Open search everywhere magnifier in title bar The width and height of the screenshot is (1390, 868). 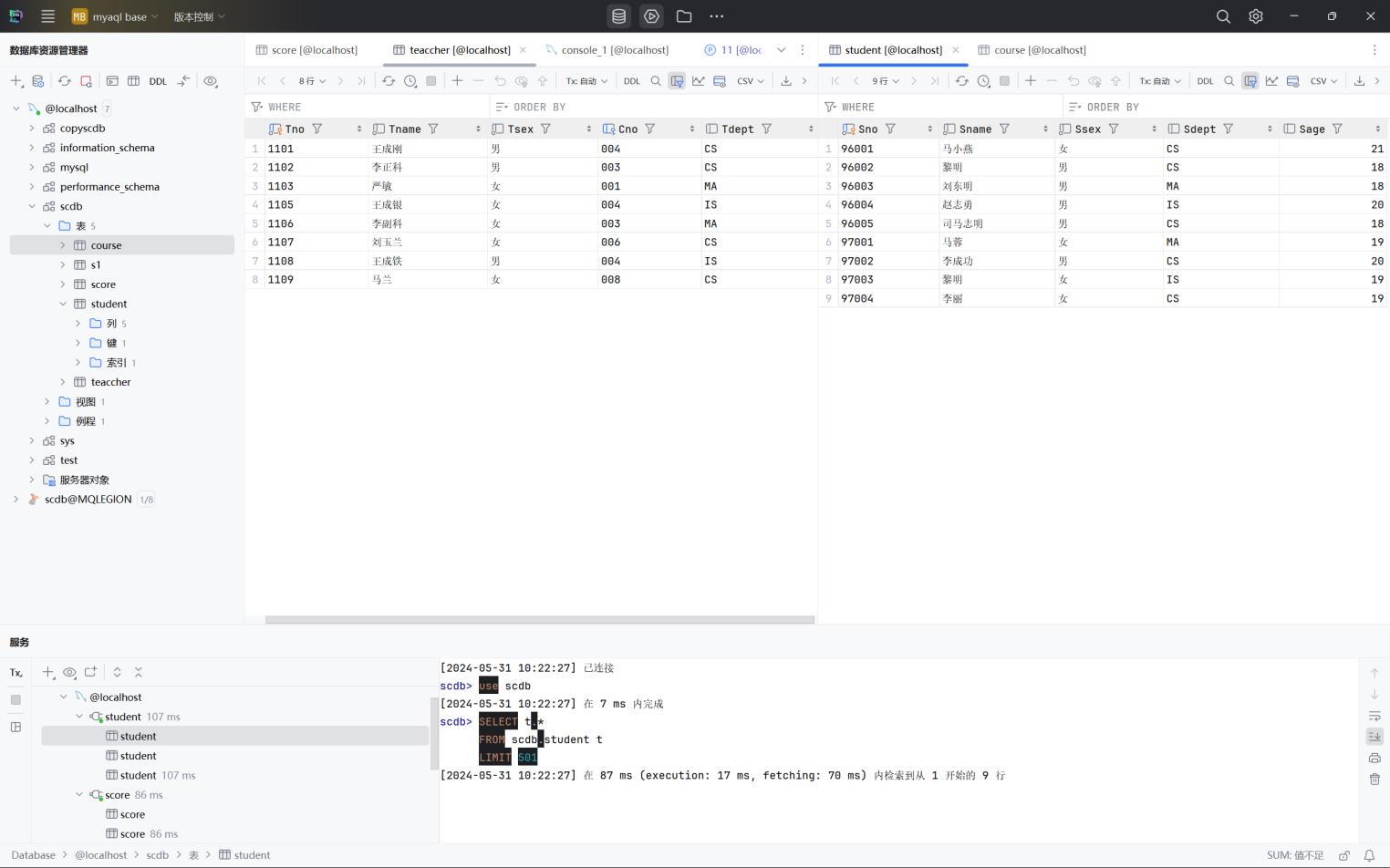tap(1223, 16)
